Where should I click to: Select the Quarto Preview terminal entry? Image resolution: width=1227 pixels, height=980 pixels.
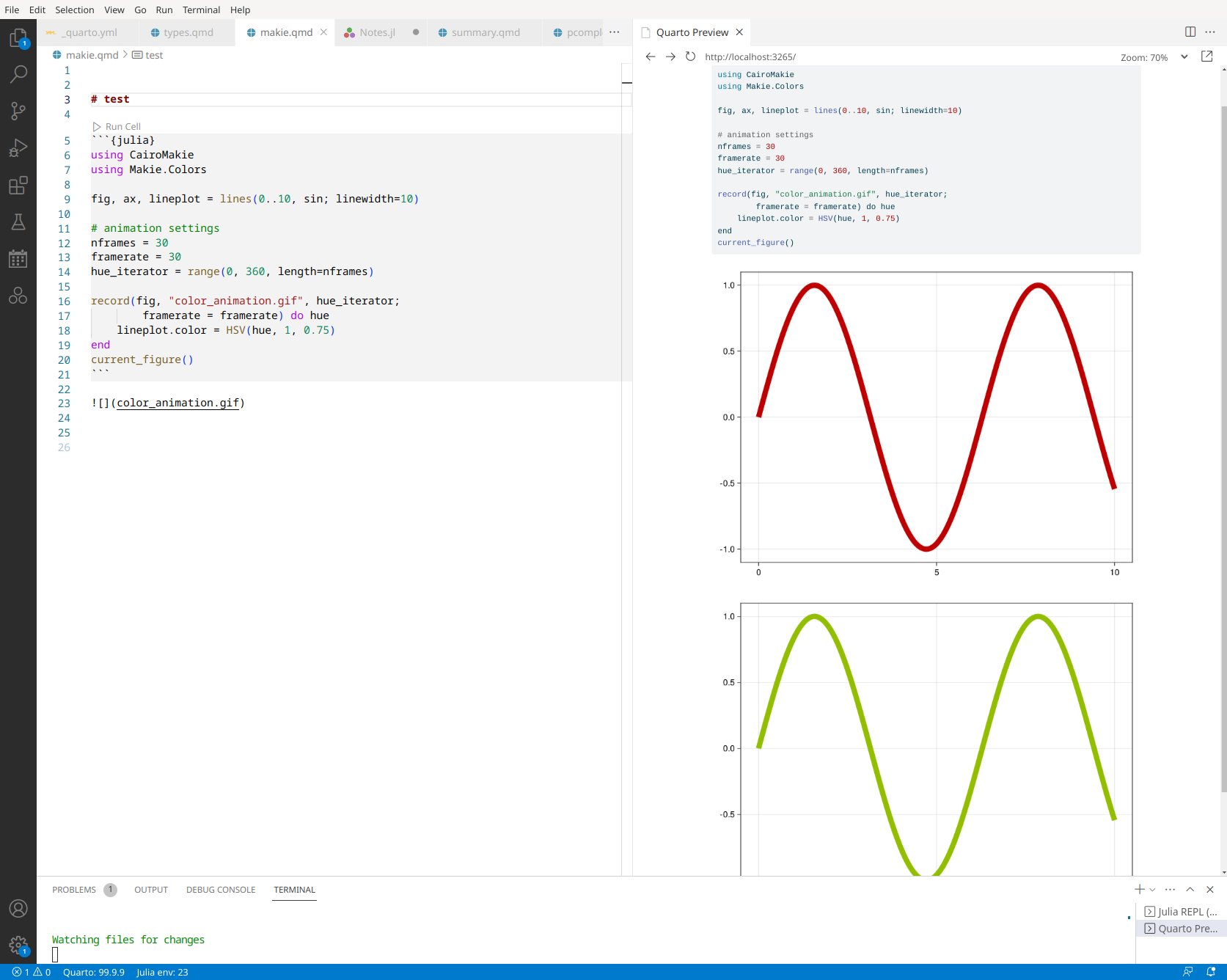pyautogui.click(x=1181, y=929)
